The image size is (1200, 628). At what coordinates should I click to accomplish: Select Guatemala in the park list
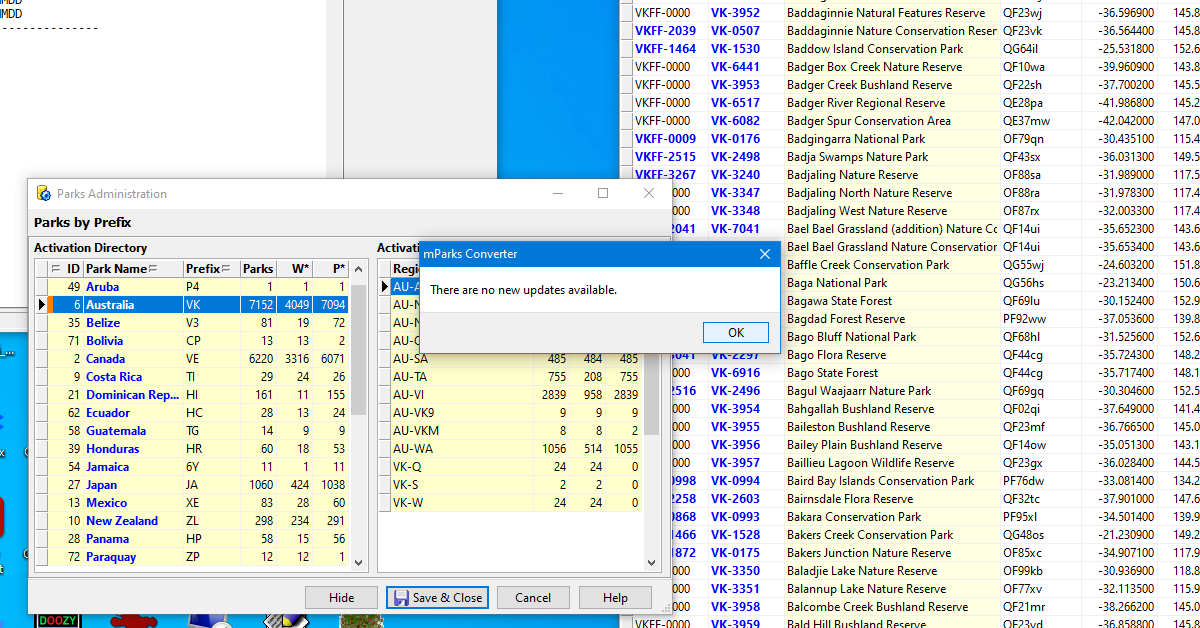[193, 431]
